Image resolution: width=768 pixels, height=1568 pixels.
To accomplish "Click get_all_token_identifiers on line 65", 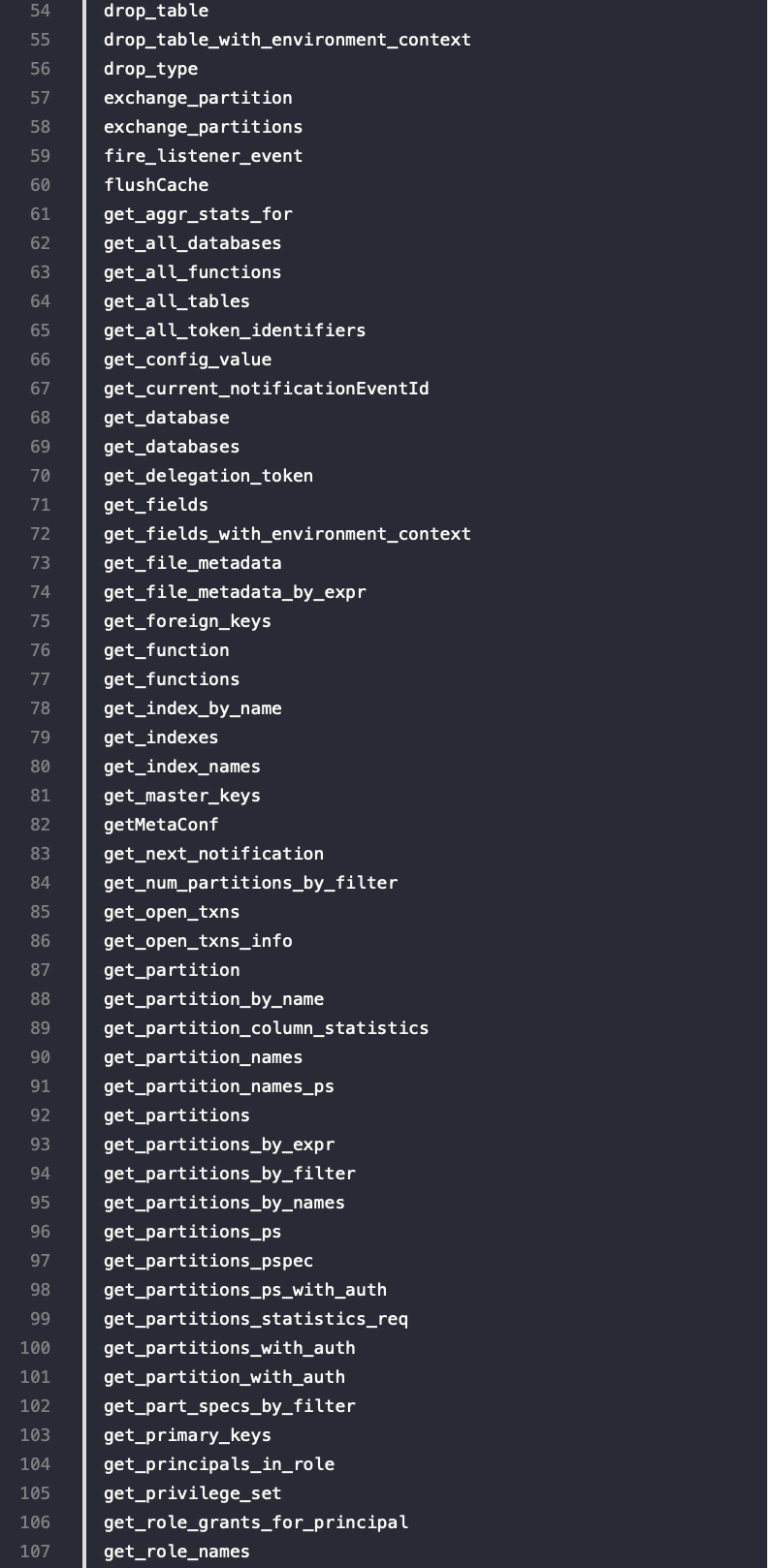I will coord(235,330).
